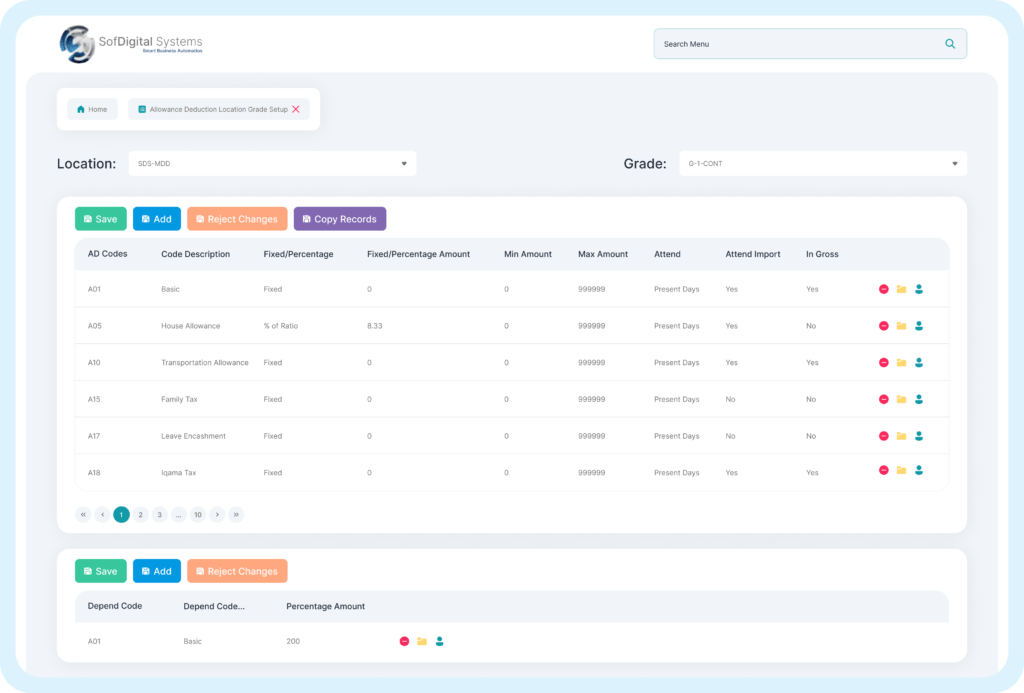Click Save above the Depend Code table
The image size is (1024, 693).
point(100,571)
